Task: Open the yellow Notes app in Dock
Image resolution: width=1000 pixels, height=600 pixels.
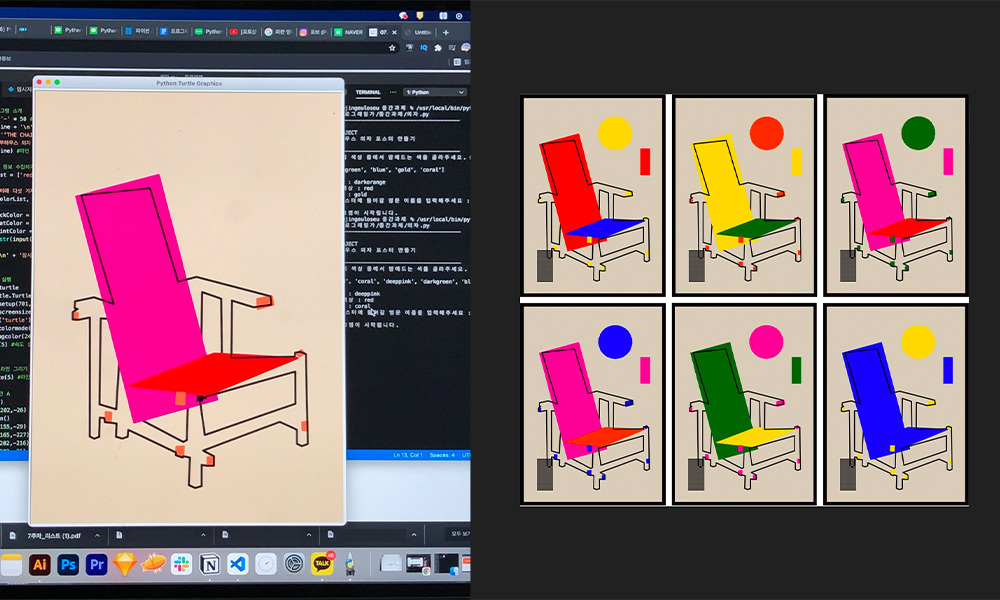Action: point(11,565)
